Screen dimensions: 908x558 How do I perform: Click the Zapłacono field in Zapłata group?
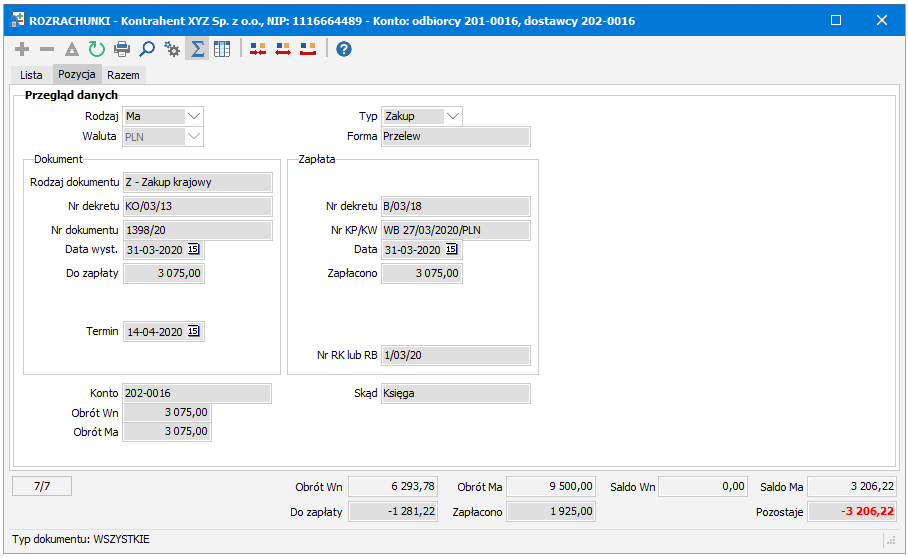point(422,273)
